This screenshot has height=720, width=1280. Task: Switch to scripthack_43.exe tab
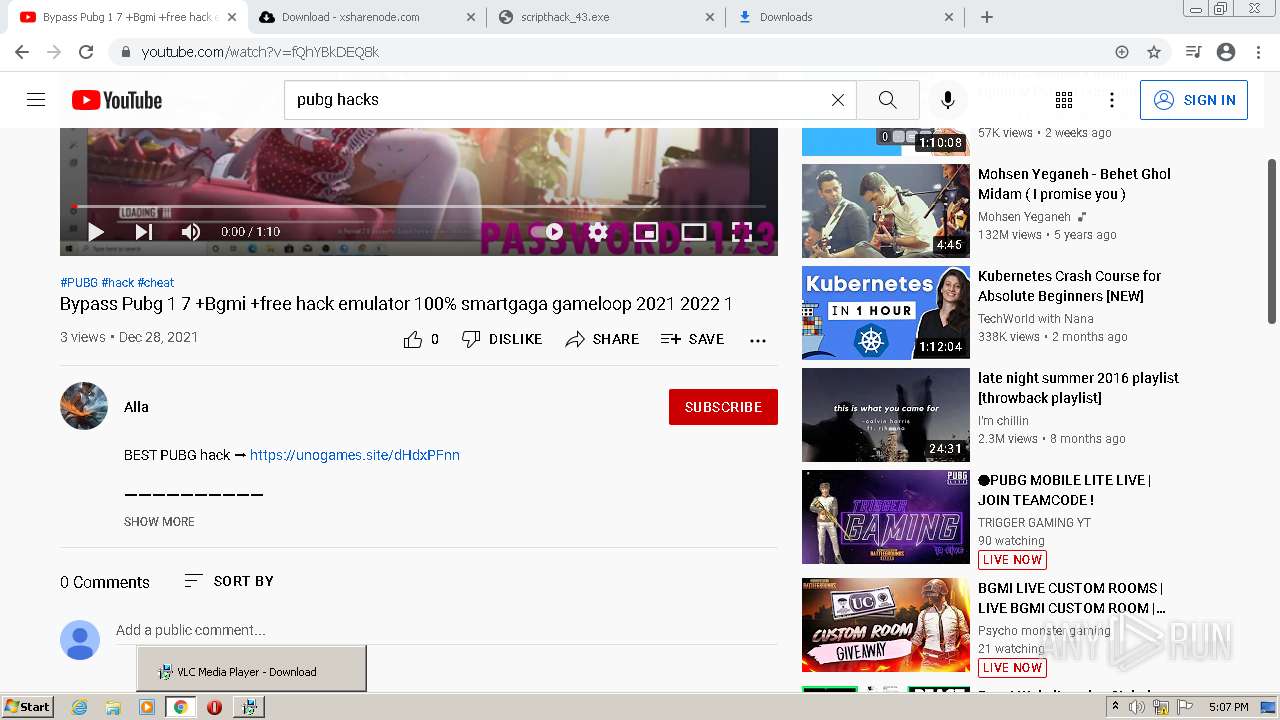coord(607,17)
